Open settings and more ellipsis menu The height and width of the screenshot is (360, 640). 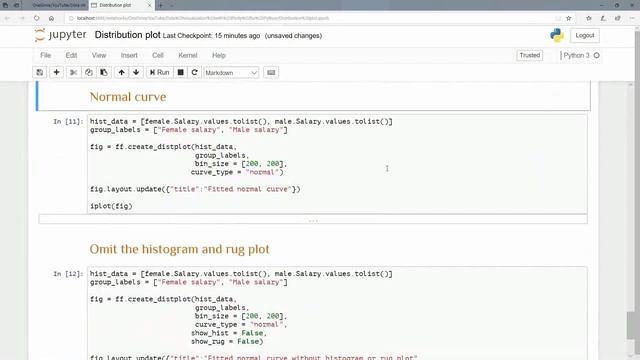pyautogui.click(x=632, y=18)
